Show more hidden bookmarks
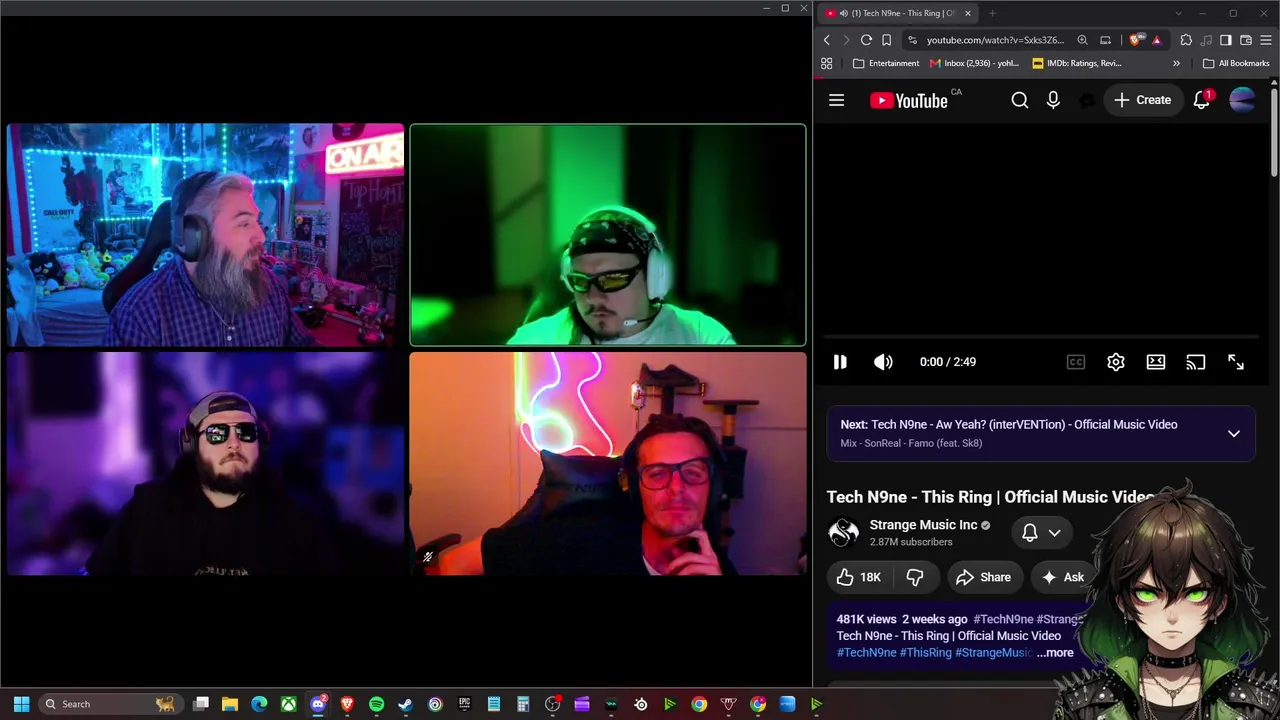 pyautogui.click(x=1176, y=63)
